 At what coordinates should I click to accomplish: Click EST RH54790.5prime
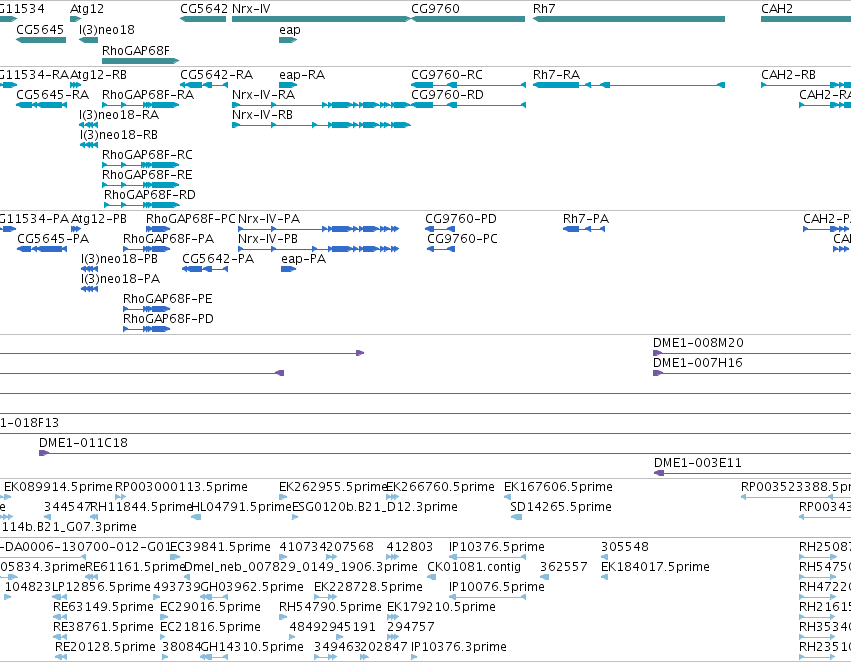(330, 607)
